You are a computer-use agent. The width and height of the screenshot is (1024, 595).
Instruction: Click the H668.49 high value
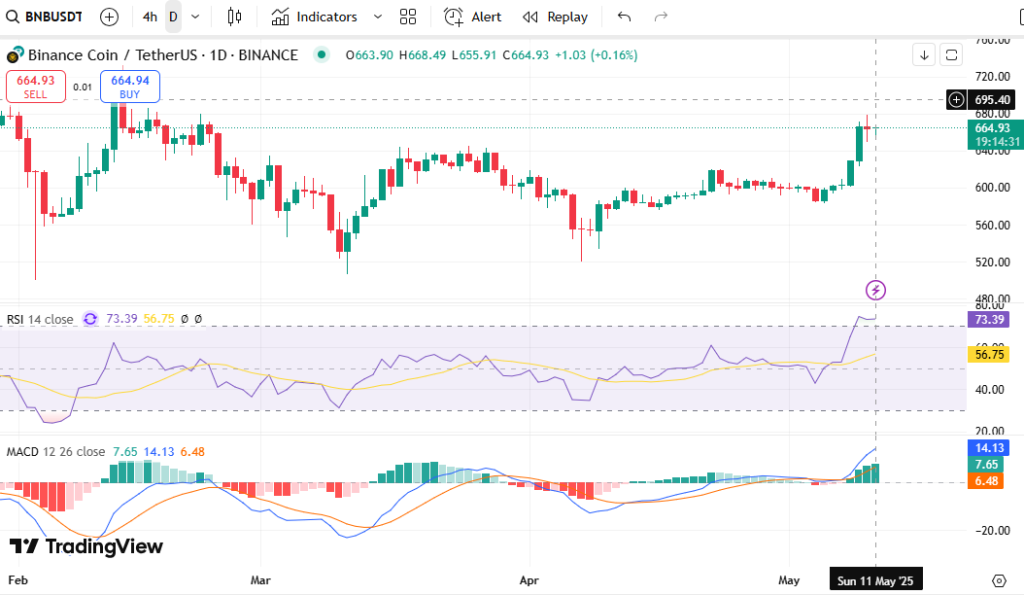pos(423,55)
